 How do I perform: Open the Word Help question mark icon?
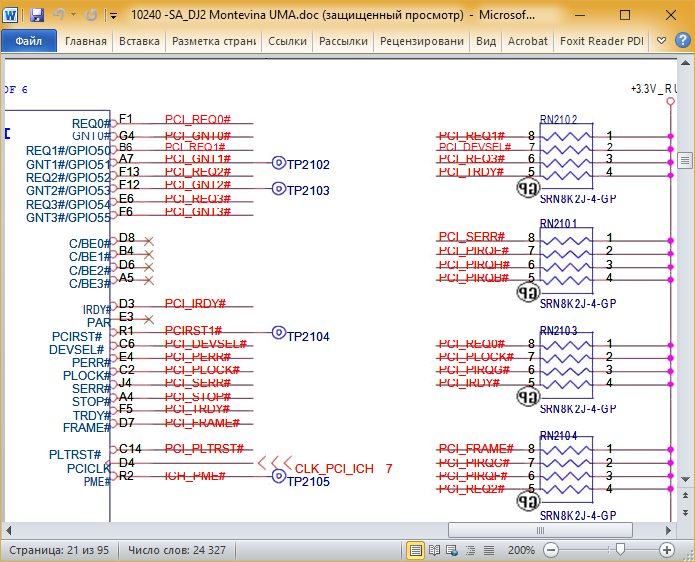tap(683, 42)
